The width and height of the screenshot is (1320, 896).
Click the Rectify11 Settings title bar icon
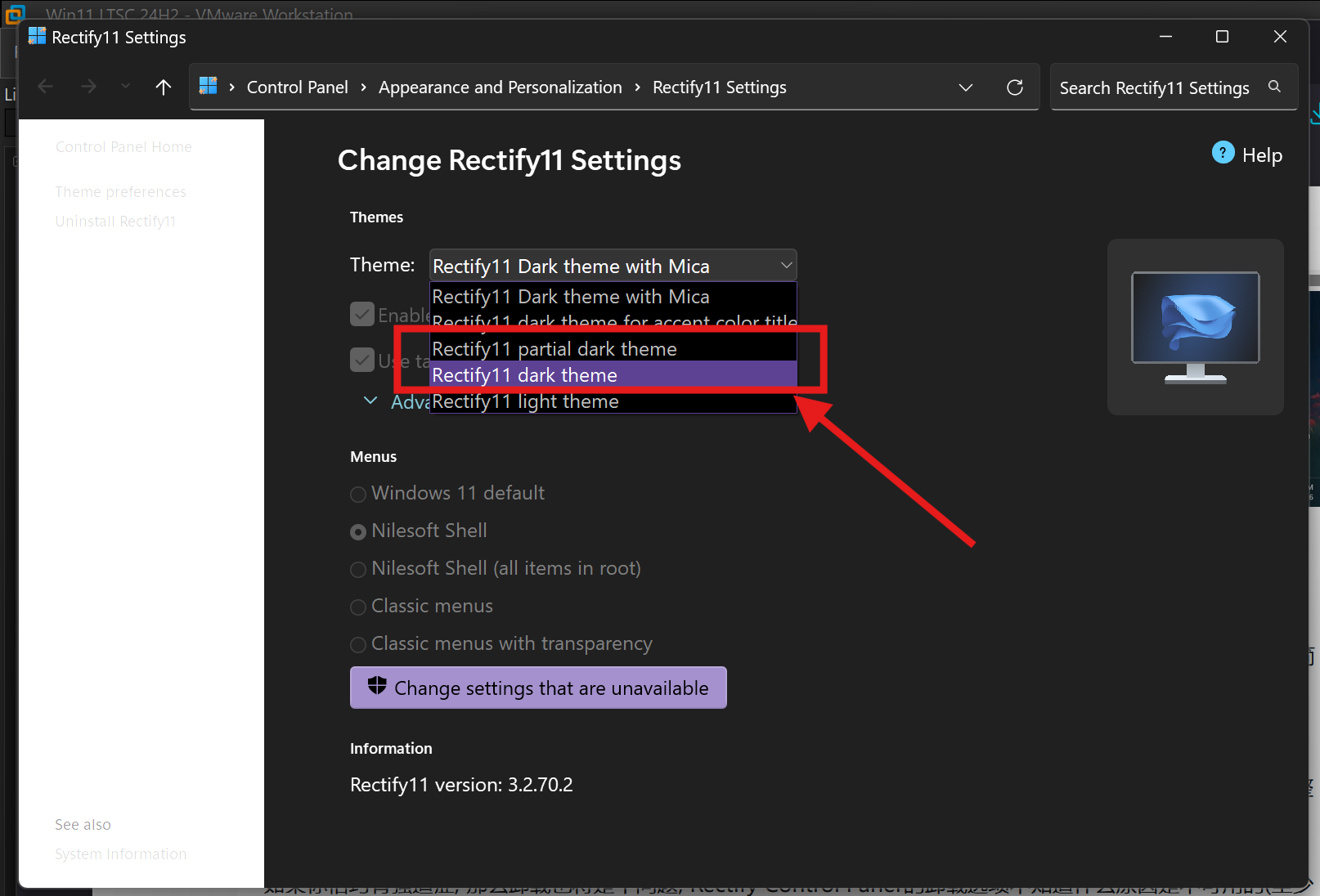(x=37, y=36)
